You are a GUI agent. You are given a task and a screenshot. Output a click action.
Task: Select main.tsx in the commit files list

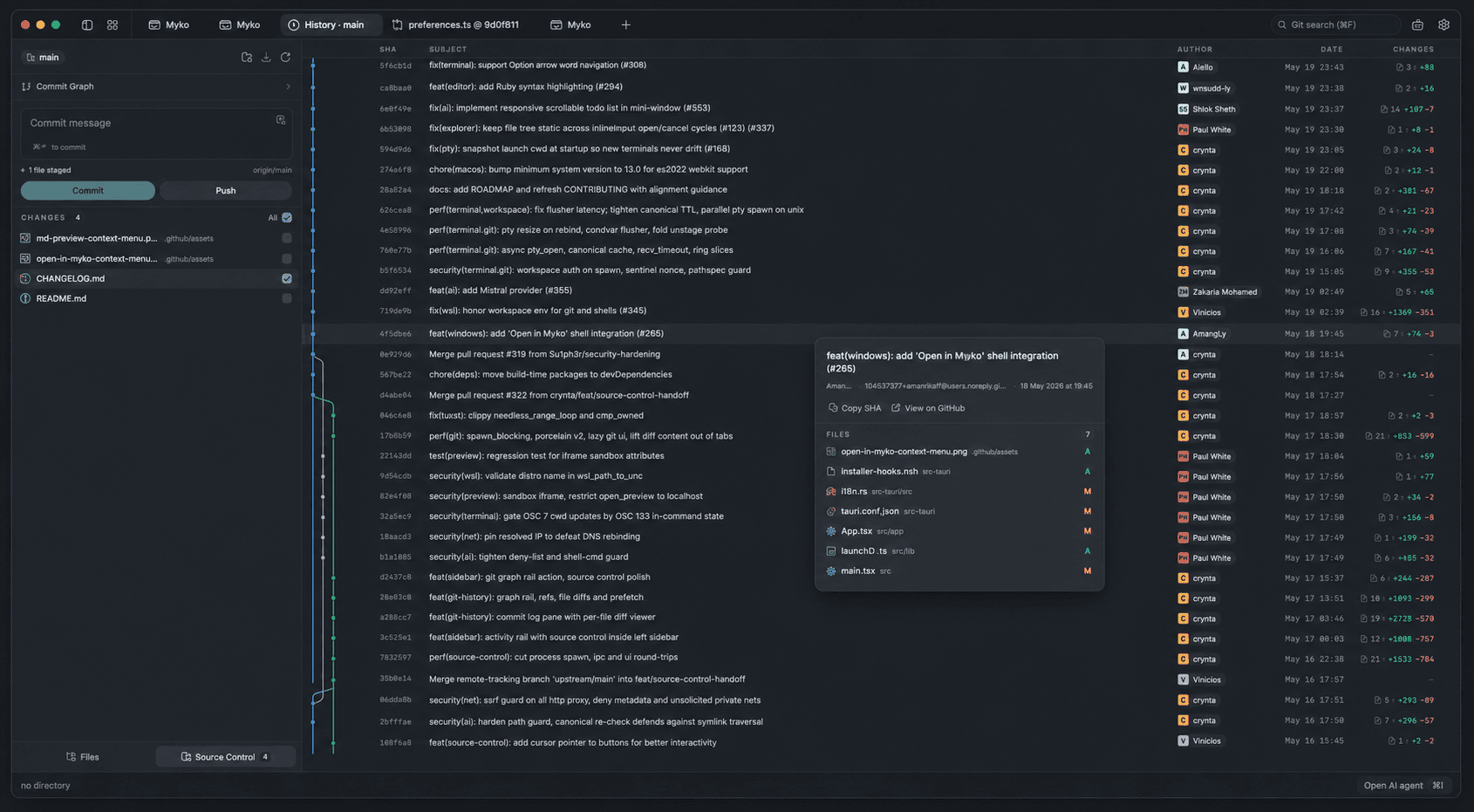(x=959, y=571)
